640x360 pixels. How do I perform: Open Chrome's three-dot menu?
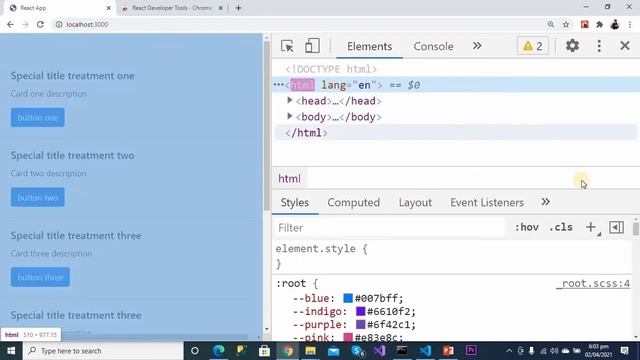pos(630,24)
